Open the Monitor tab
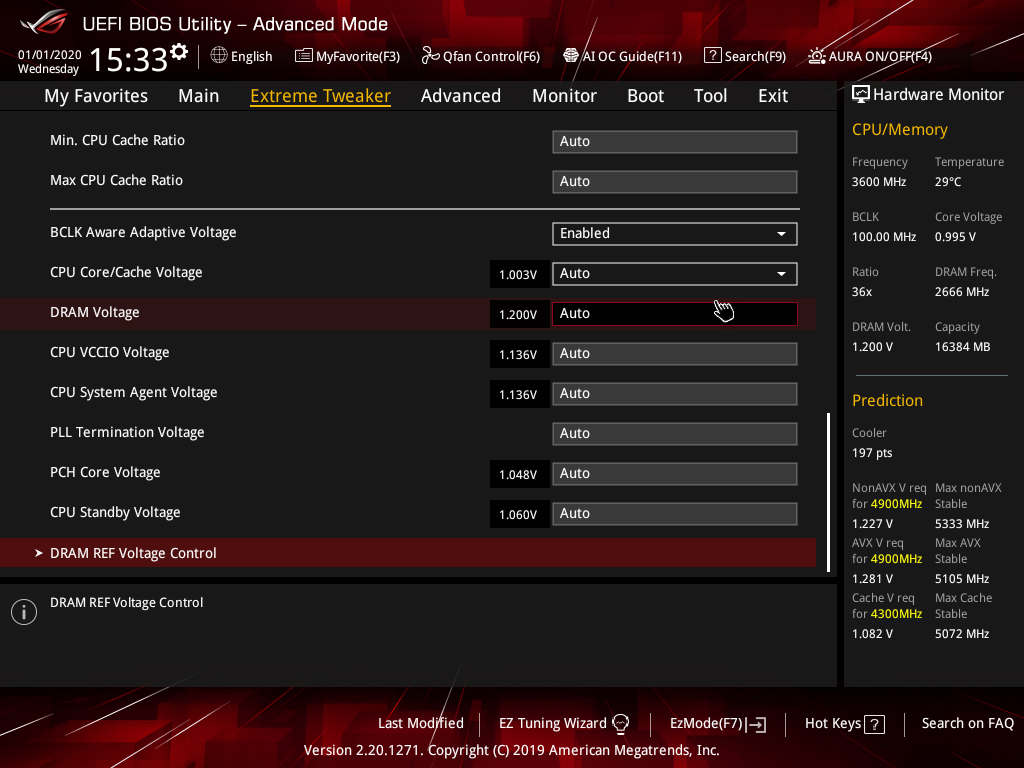The image size is (1024, 768). (x=564, y=96)
